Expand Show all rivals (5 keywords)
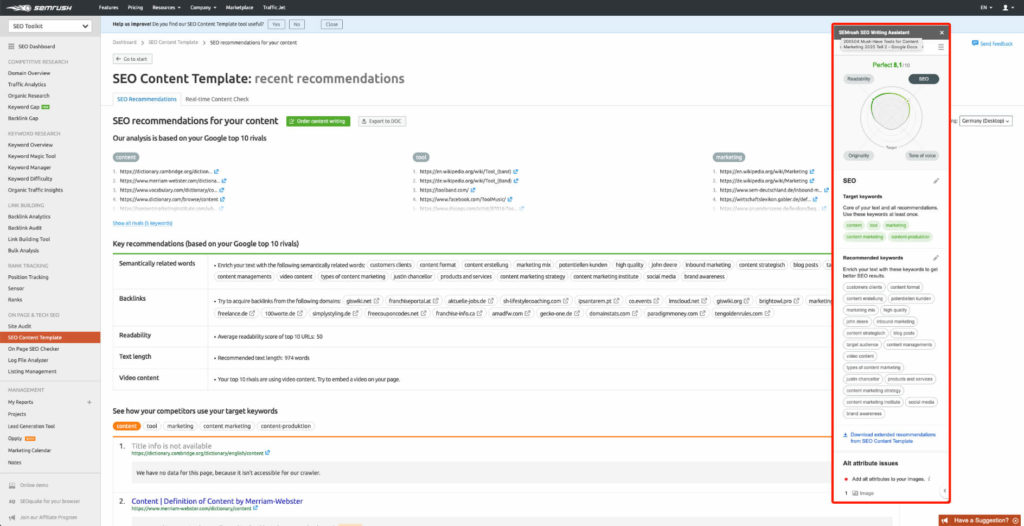 (x=142, y=223)
